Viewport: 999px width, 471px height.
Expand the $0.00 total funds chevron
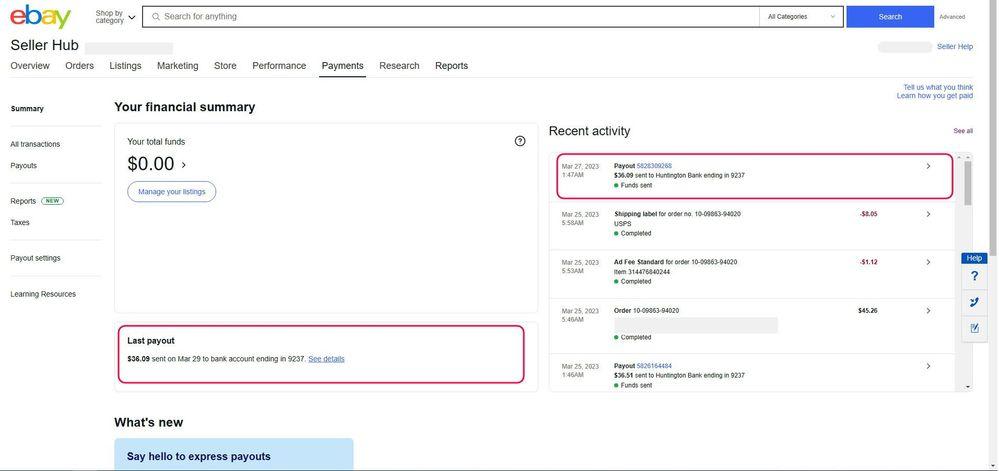tap(183, 164)
